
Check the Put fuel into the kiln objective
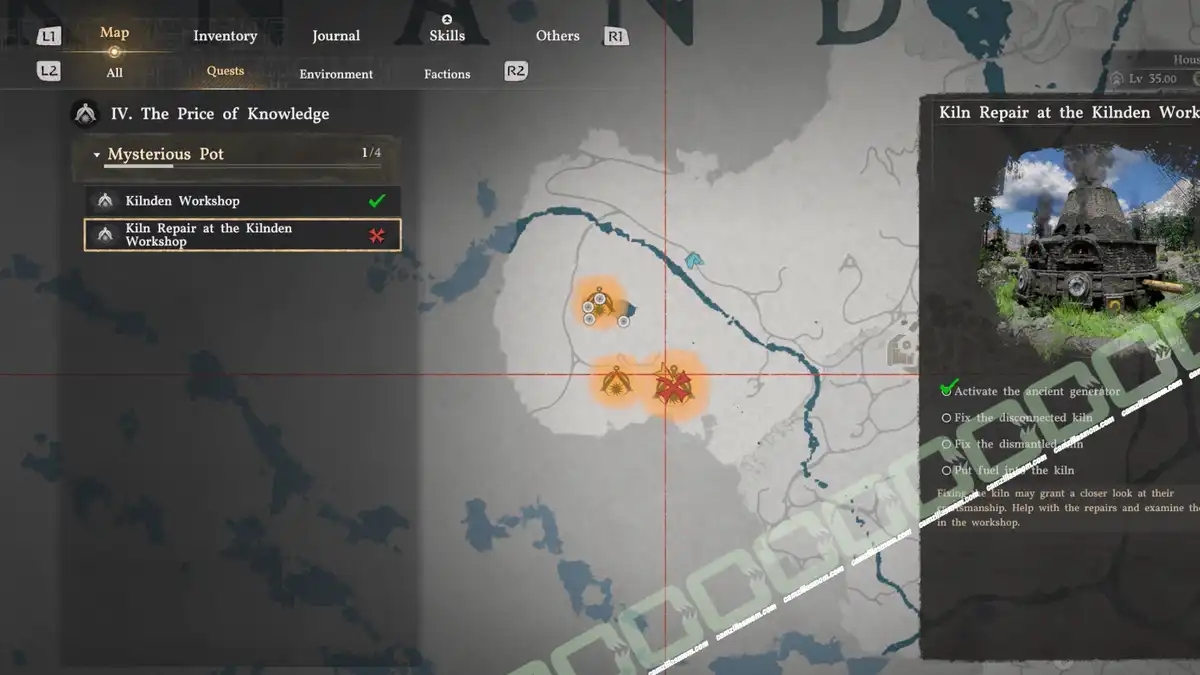(947, 470)
